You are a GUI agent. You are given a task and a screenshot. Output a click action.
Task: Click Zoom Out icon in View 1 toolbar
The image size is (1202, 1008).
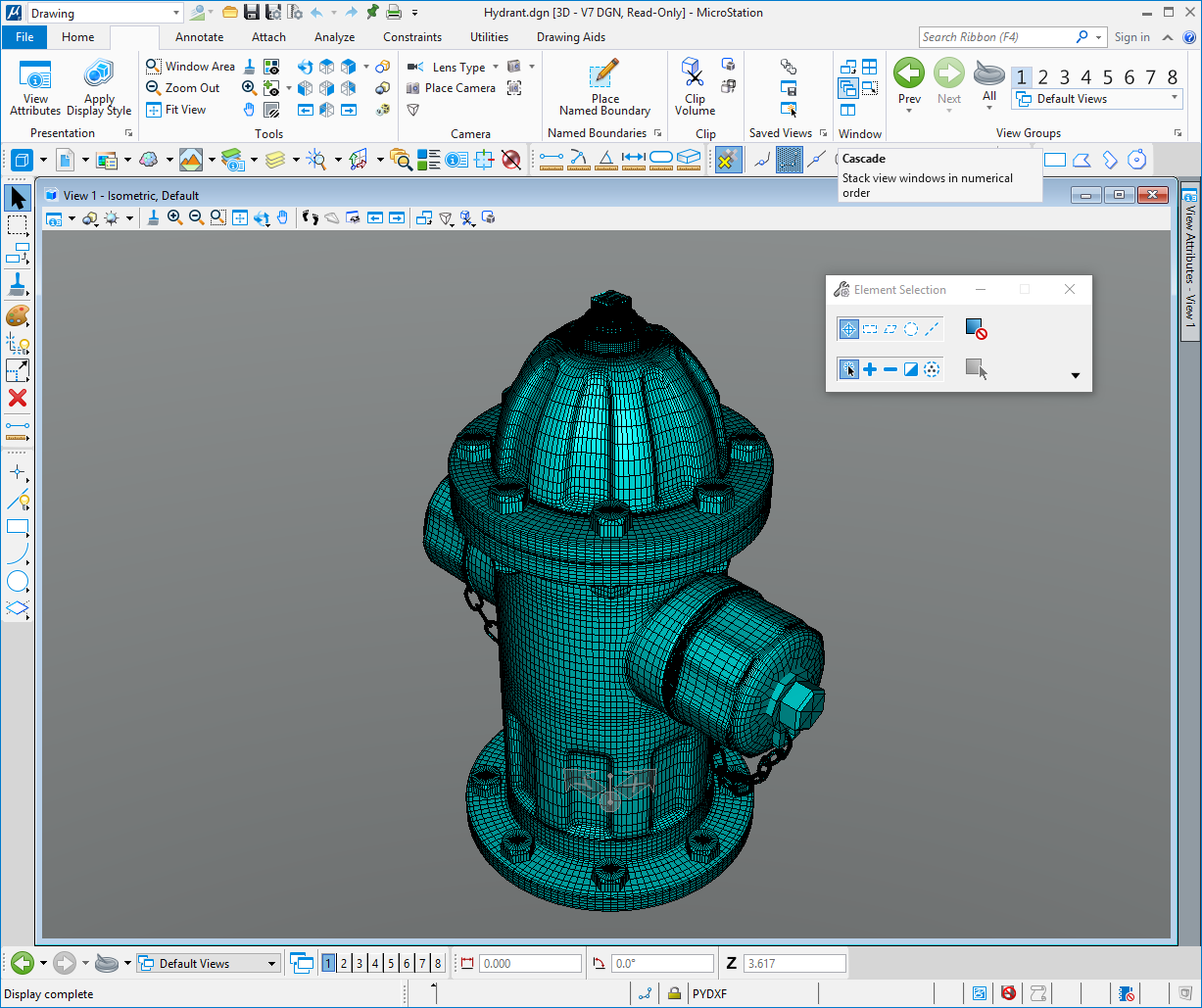[196, 217]
